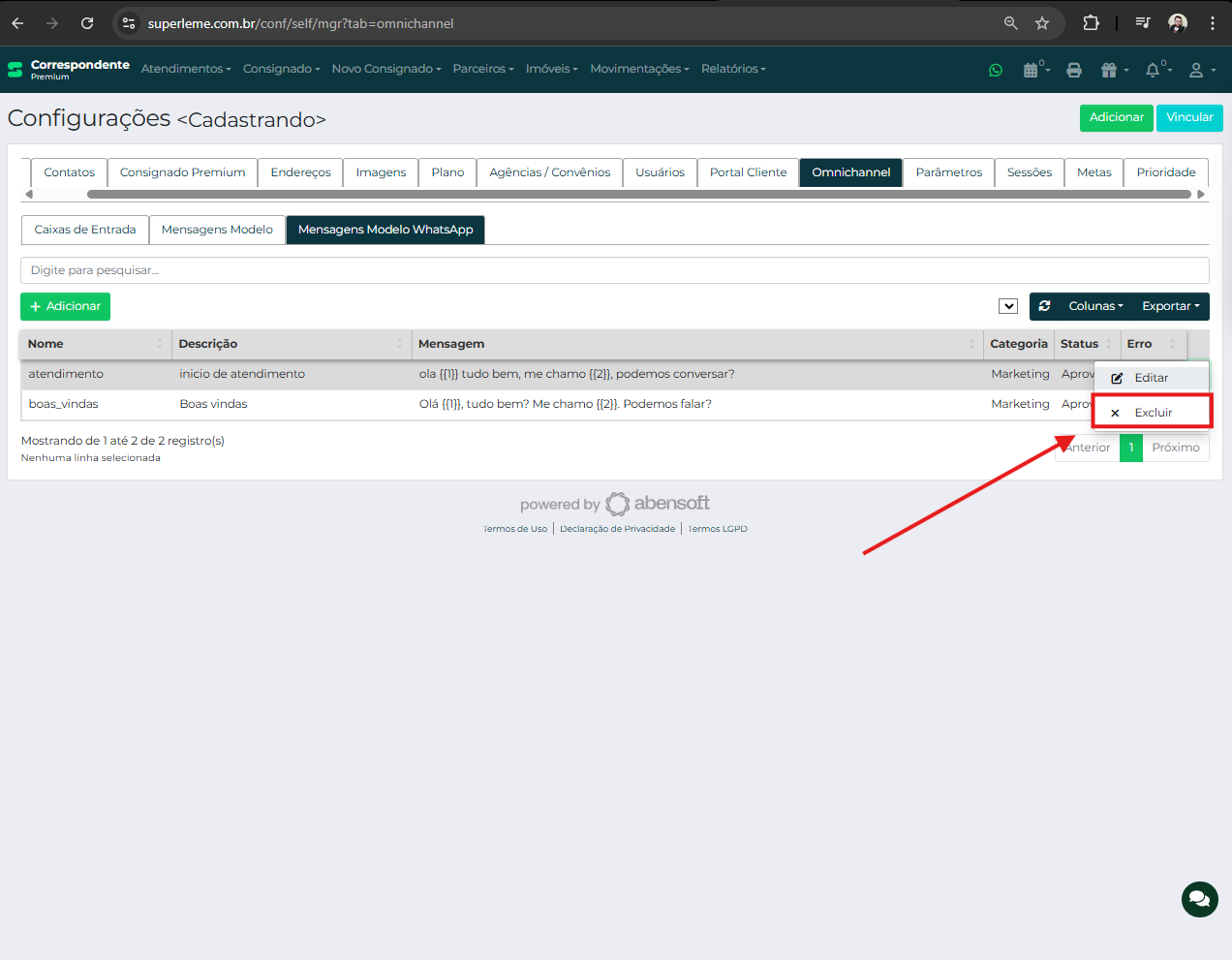Click the horizontal tab scrollbar
Screen dimensions: 1232x960
(639, 195)
